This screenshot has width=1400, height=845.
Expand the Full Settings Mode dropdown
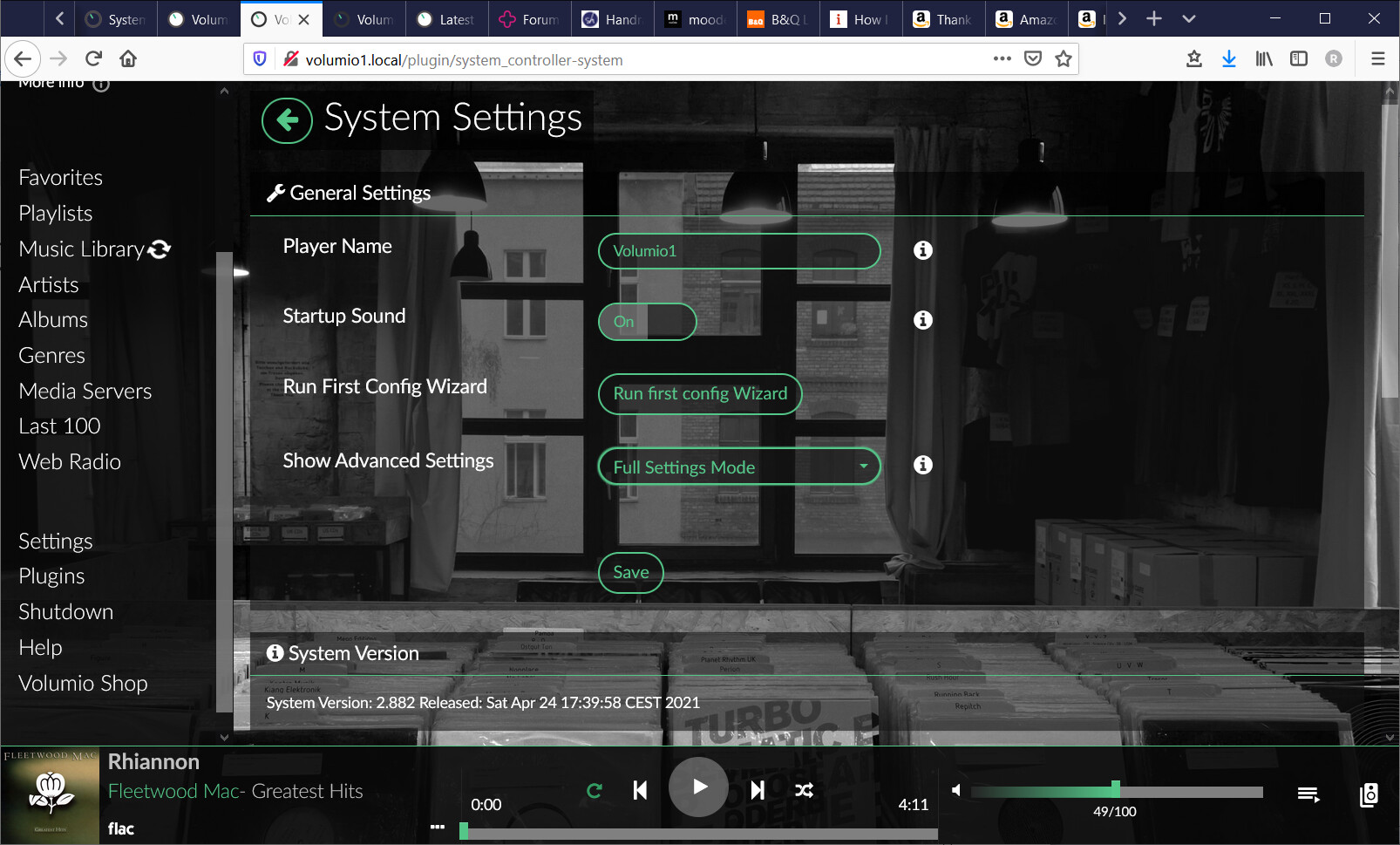pyautogui.click(x=739, y=467)
